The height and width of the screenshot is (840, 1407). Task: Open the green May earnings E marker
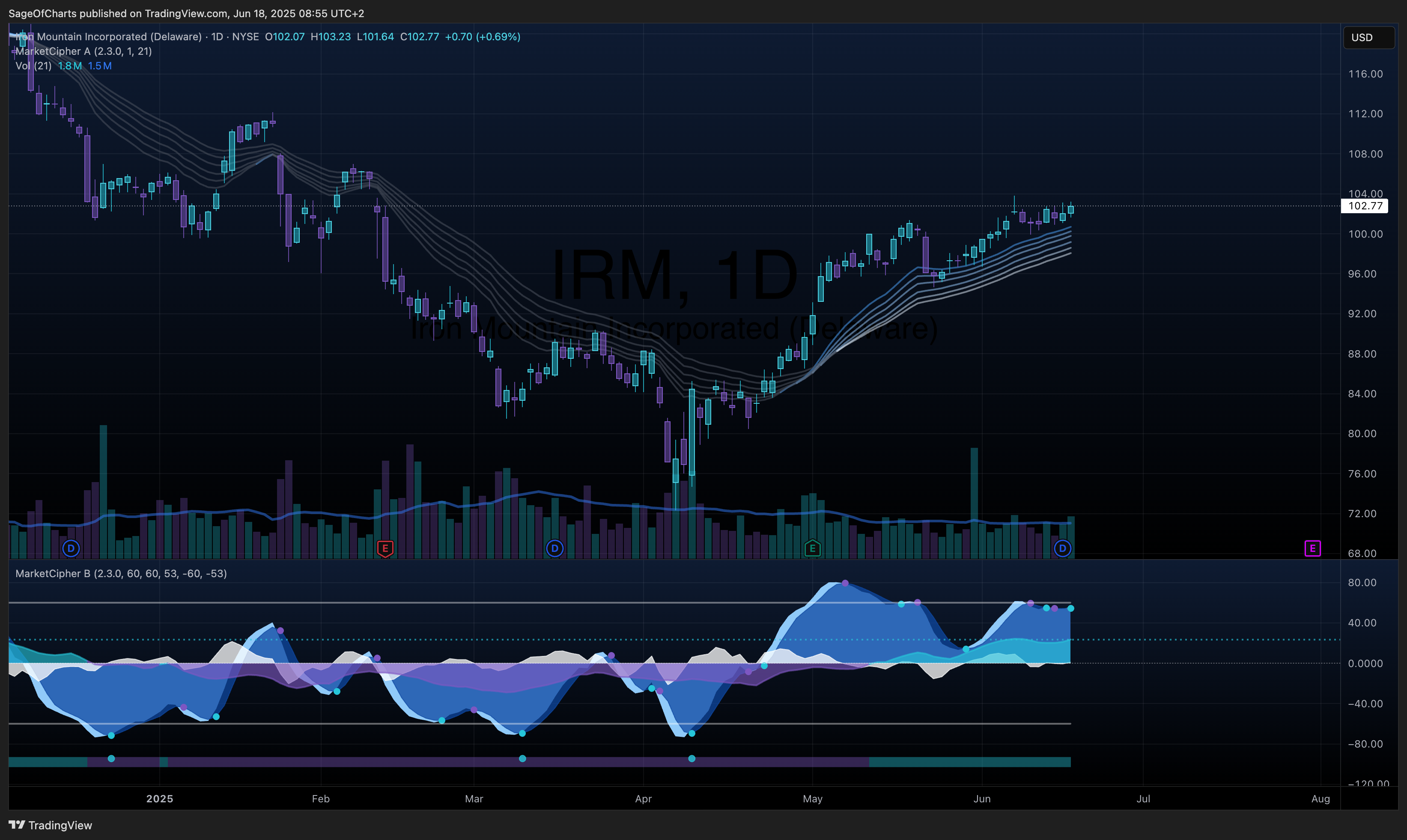(x=812, y=548)
